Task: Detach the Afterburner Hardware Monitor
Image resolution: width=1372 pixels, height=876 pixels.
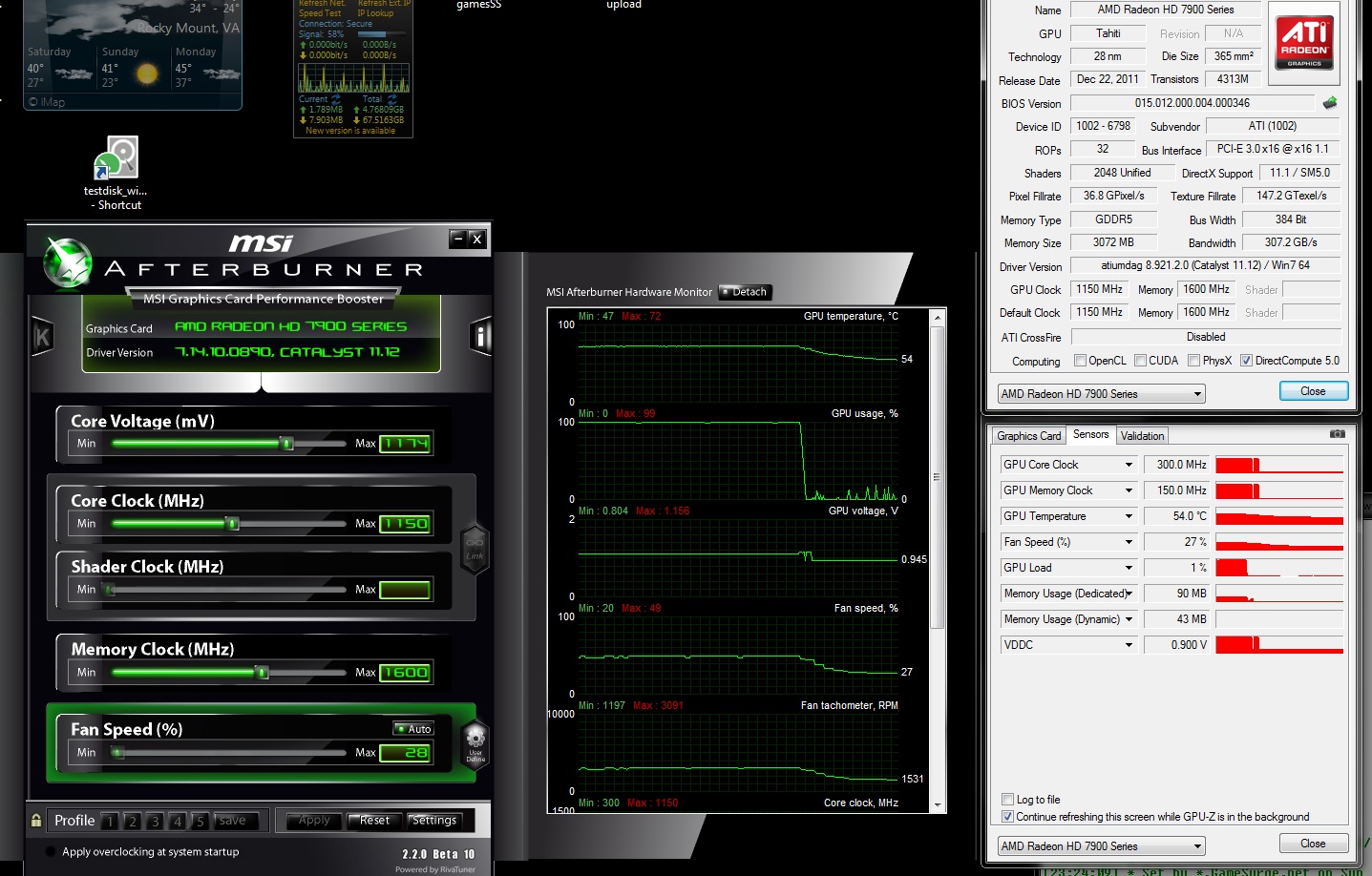Action: pyautogui.click(x=745, y=292)
